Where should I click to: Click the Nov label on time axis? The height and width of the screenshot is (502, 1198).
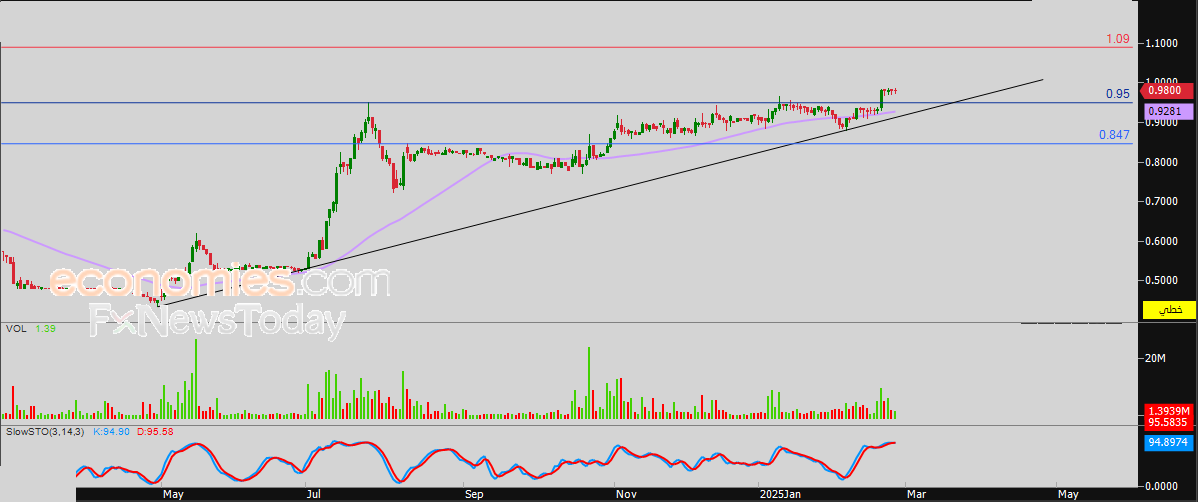625,495
